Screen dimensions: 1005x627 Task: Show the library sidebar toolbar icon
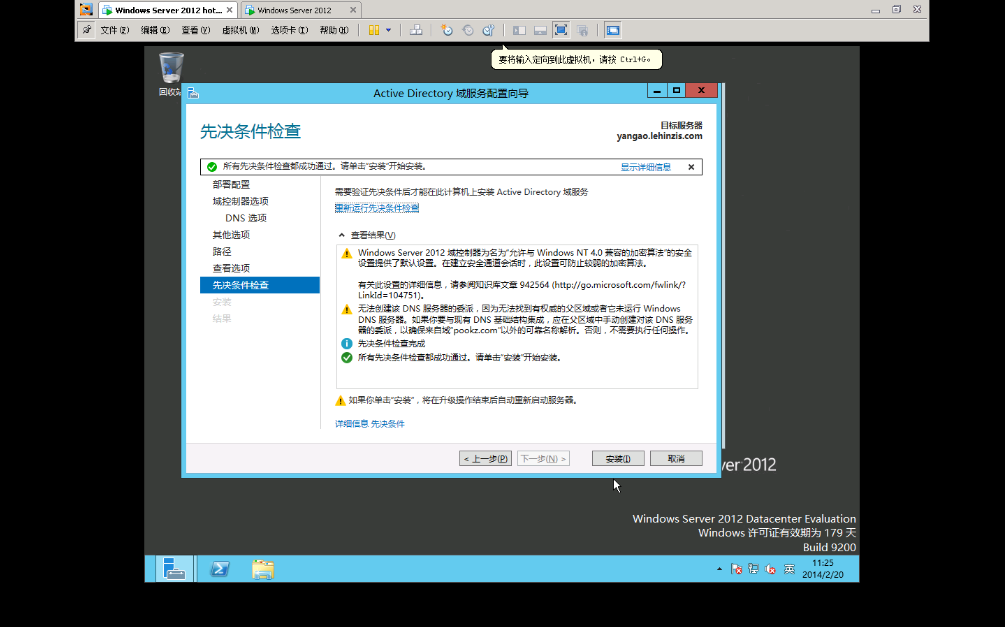point(520,30)
